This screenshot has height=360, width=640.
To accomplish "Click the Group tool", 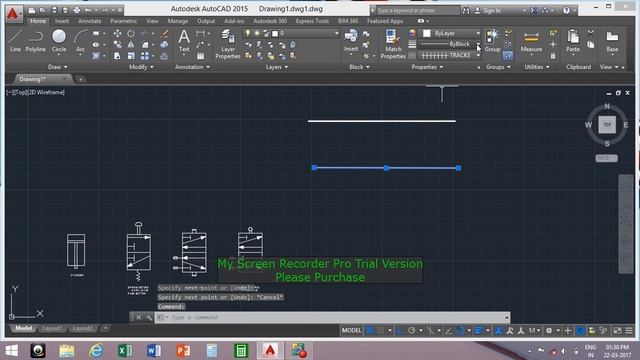I will [x=493, y=40].
